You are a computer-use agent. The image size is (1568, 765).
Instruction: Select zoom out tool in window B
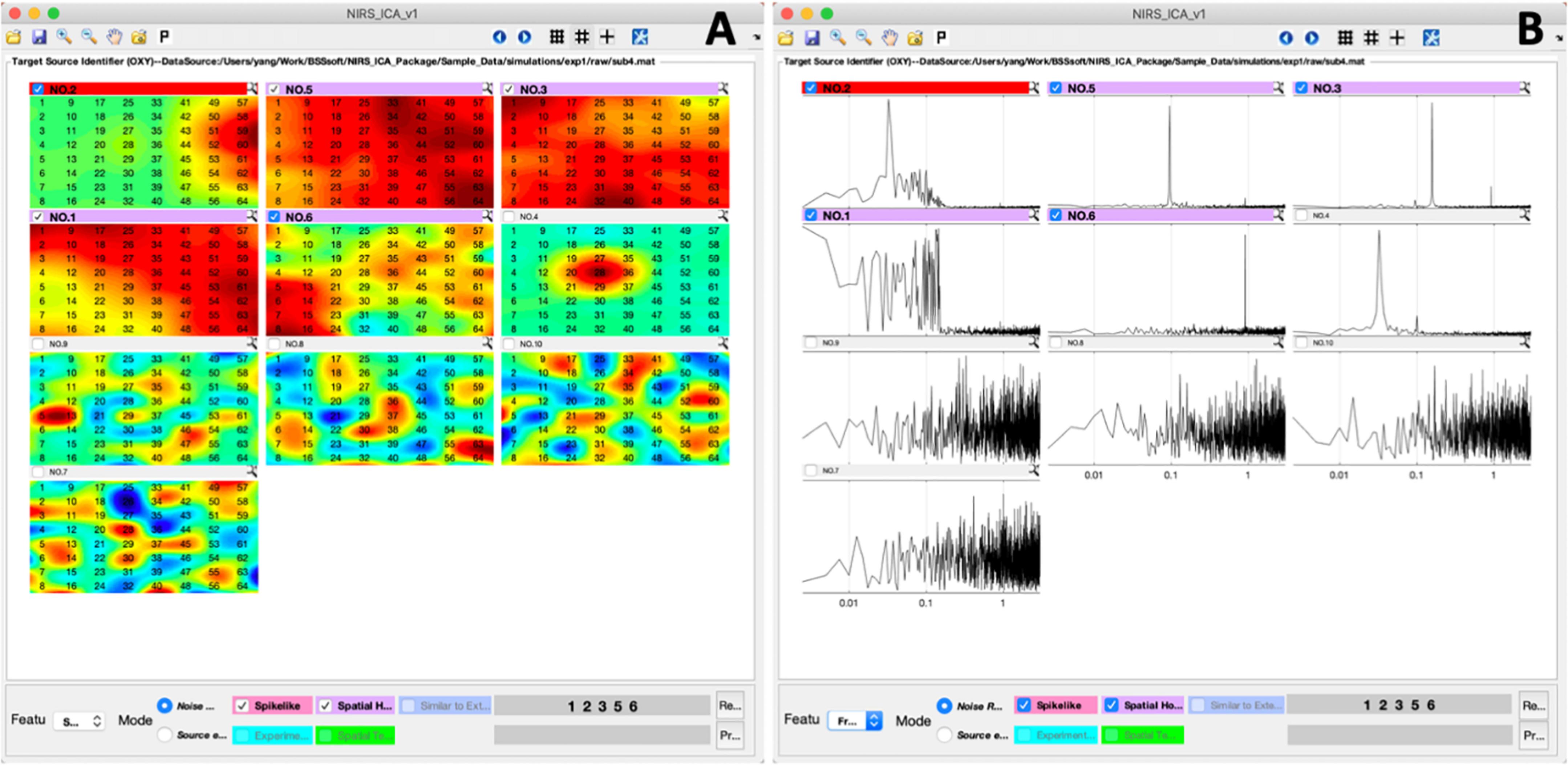tap(863, 38)
